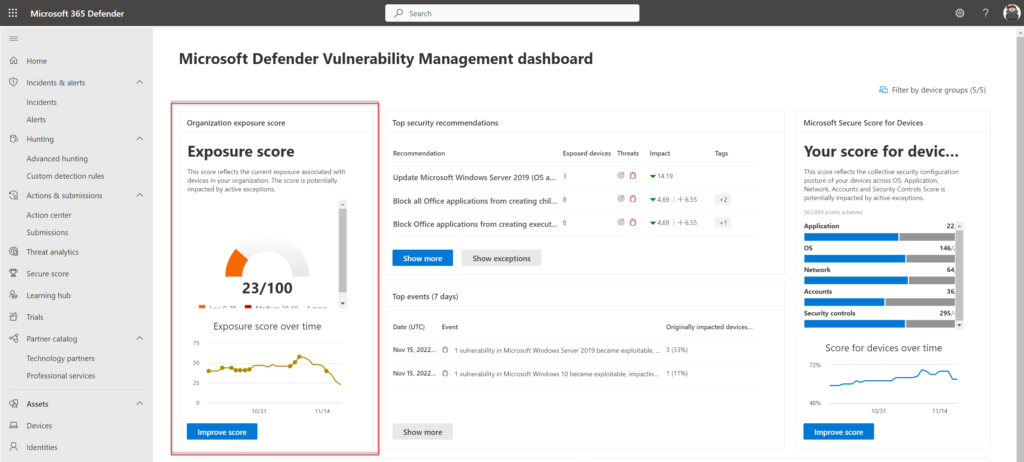This screenshot has height=462, width=1024.
Task: Click threat insights icon for Windows Server 2019 row
Action: (621, 176)
